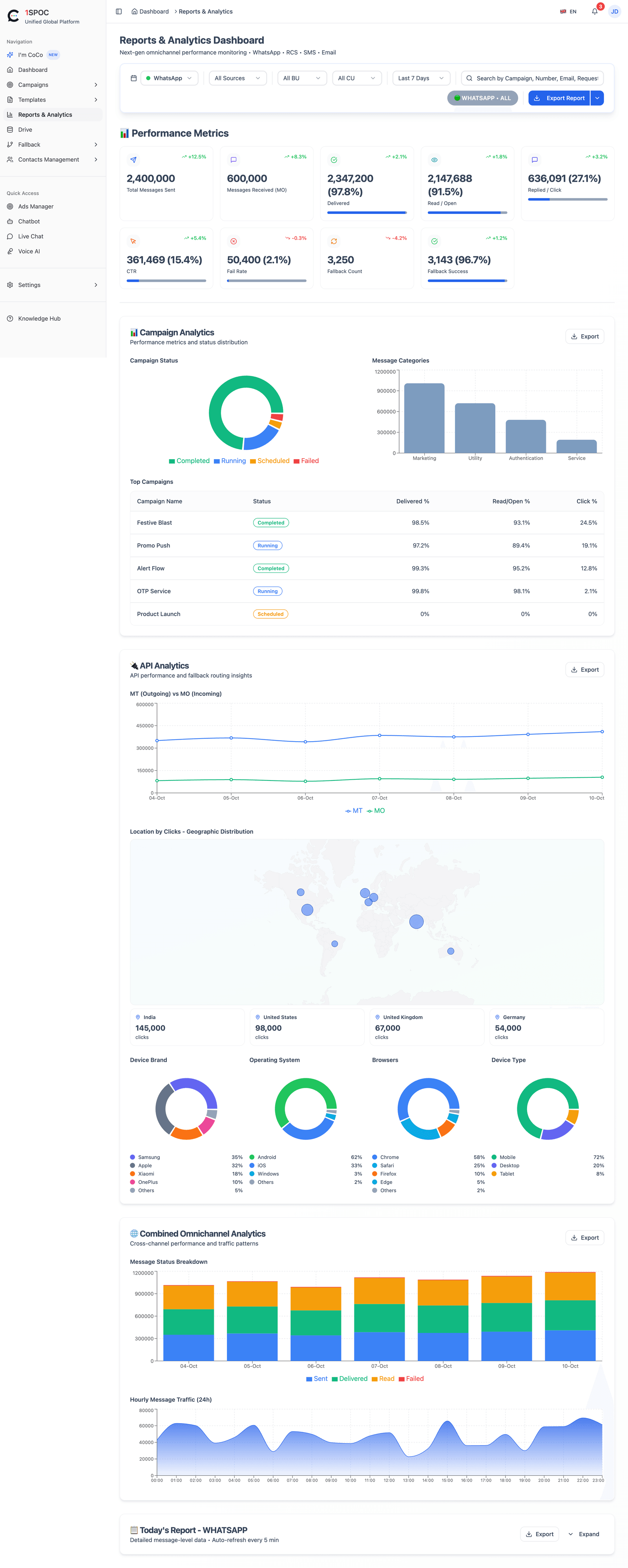This screenshot has width=628, height=1568.
Task: Click Android green swatch in Operating System legend
Action: 252,1157
